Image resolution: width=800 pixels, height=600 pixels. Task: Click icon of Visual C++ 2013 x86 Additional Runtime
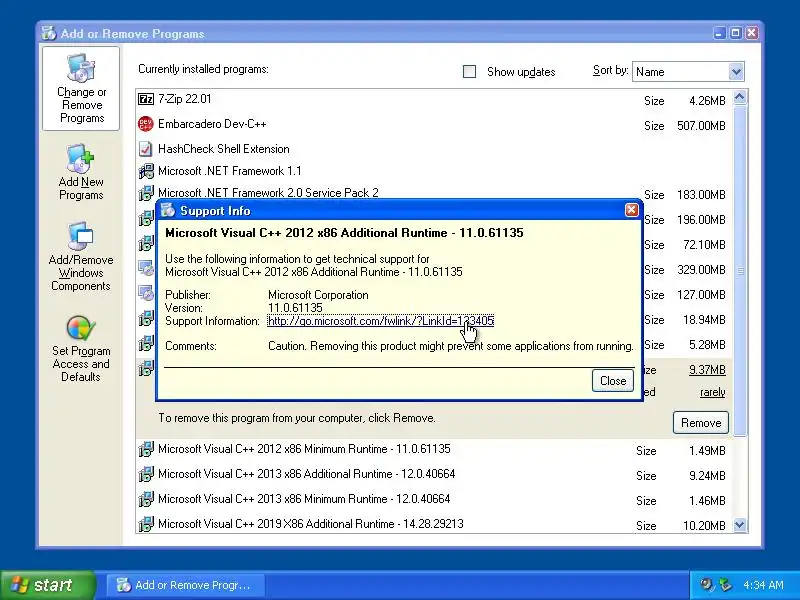[146, 474]
